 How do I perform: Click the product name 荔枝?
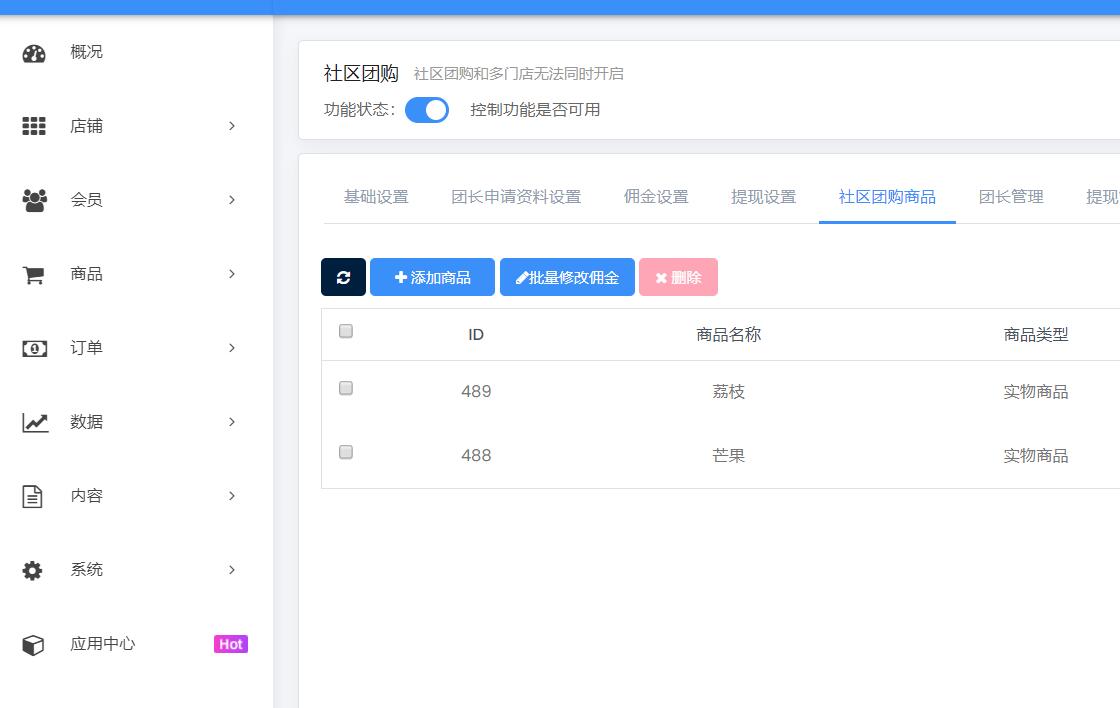[x=729, y=392]
